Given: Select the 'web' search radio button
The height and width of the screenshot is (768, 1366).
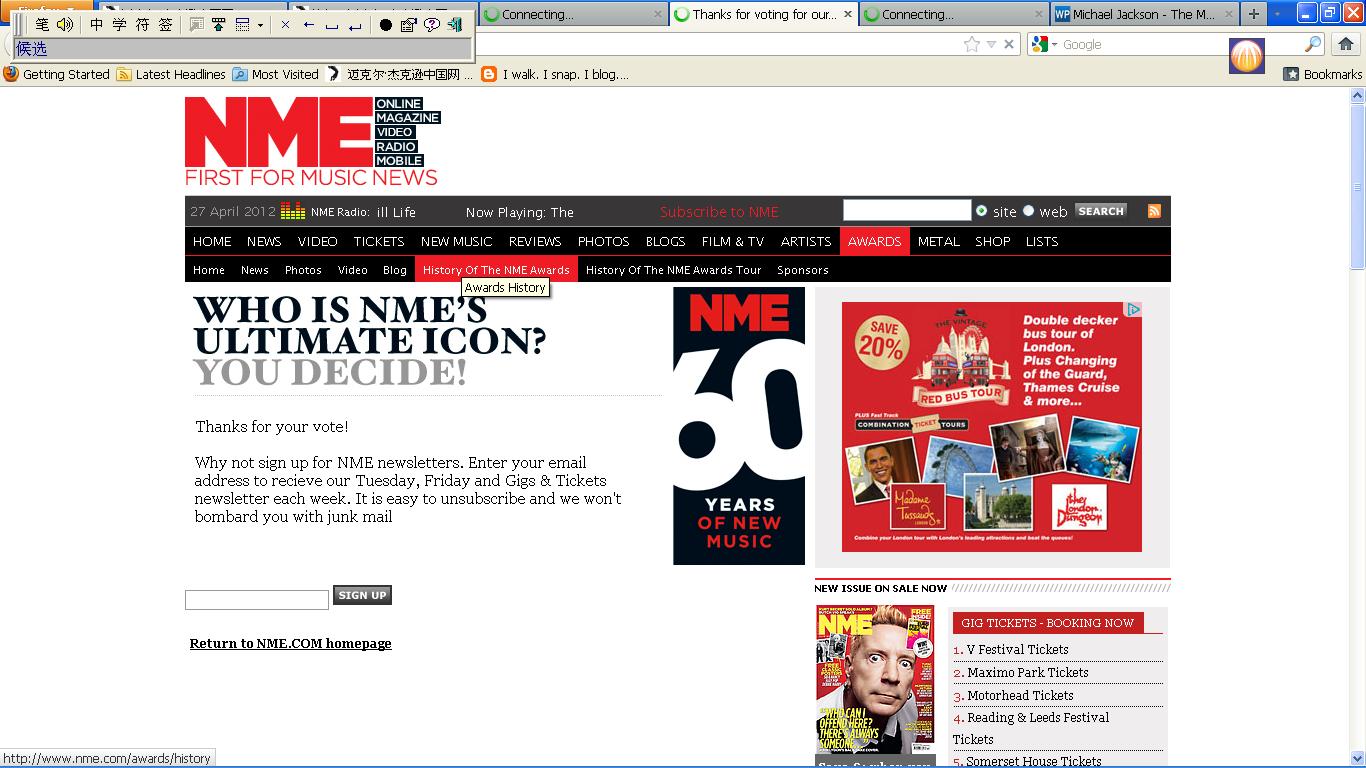Looking at the screenshot, I should 1029,211.
